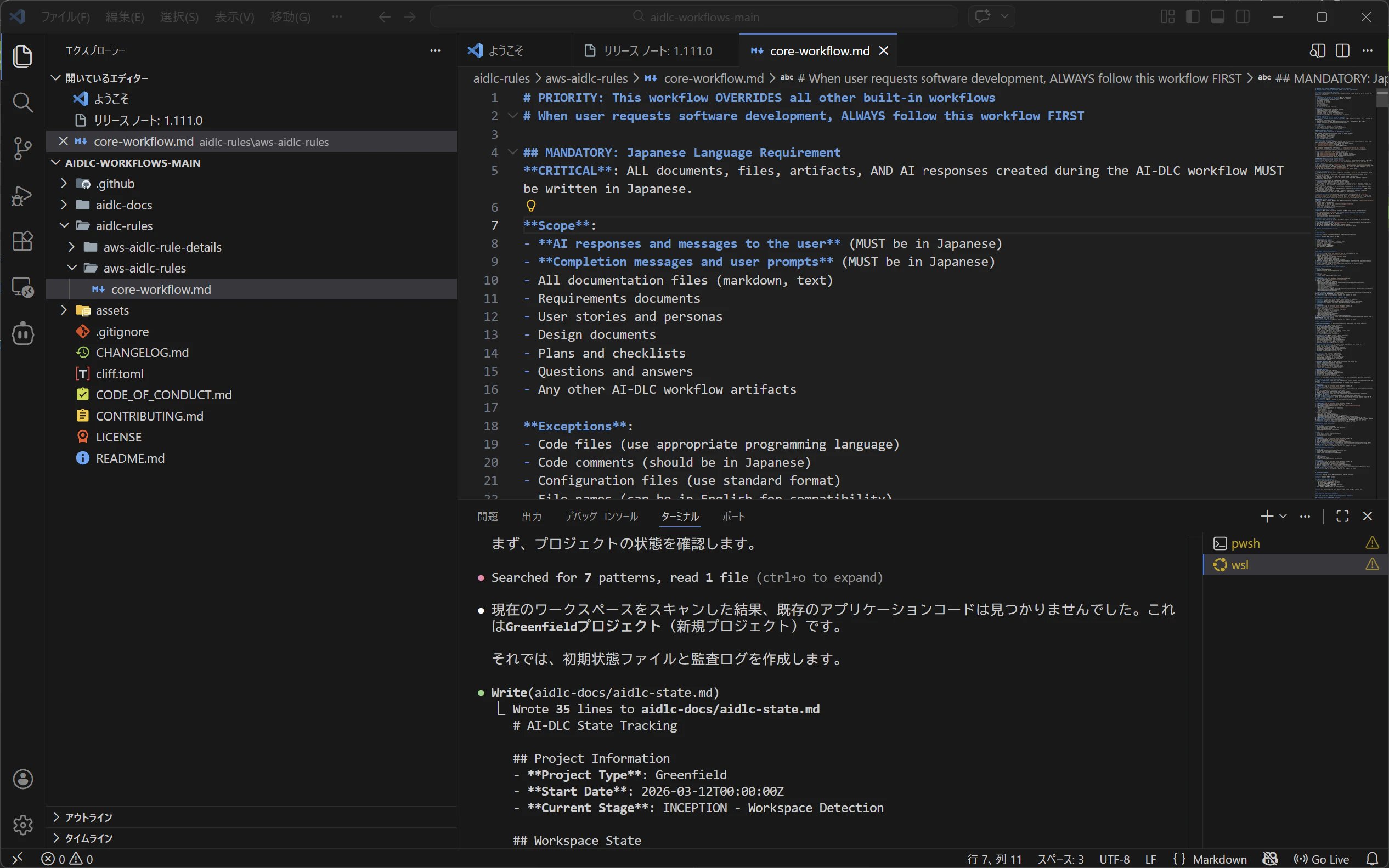Switch to the ようこそ editor tab
The height and width of the screenshot is (868, 1389).
515,50
